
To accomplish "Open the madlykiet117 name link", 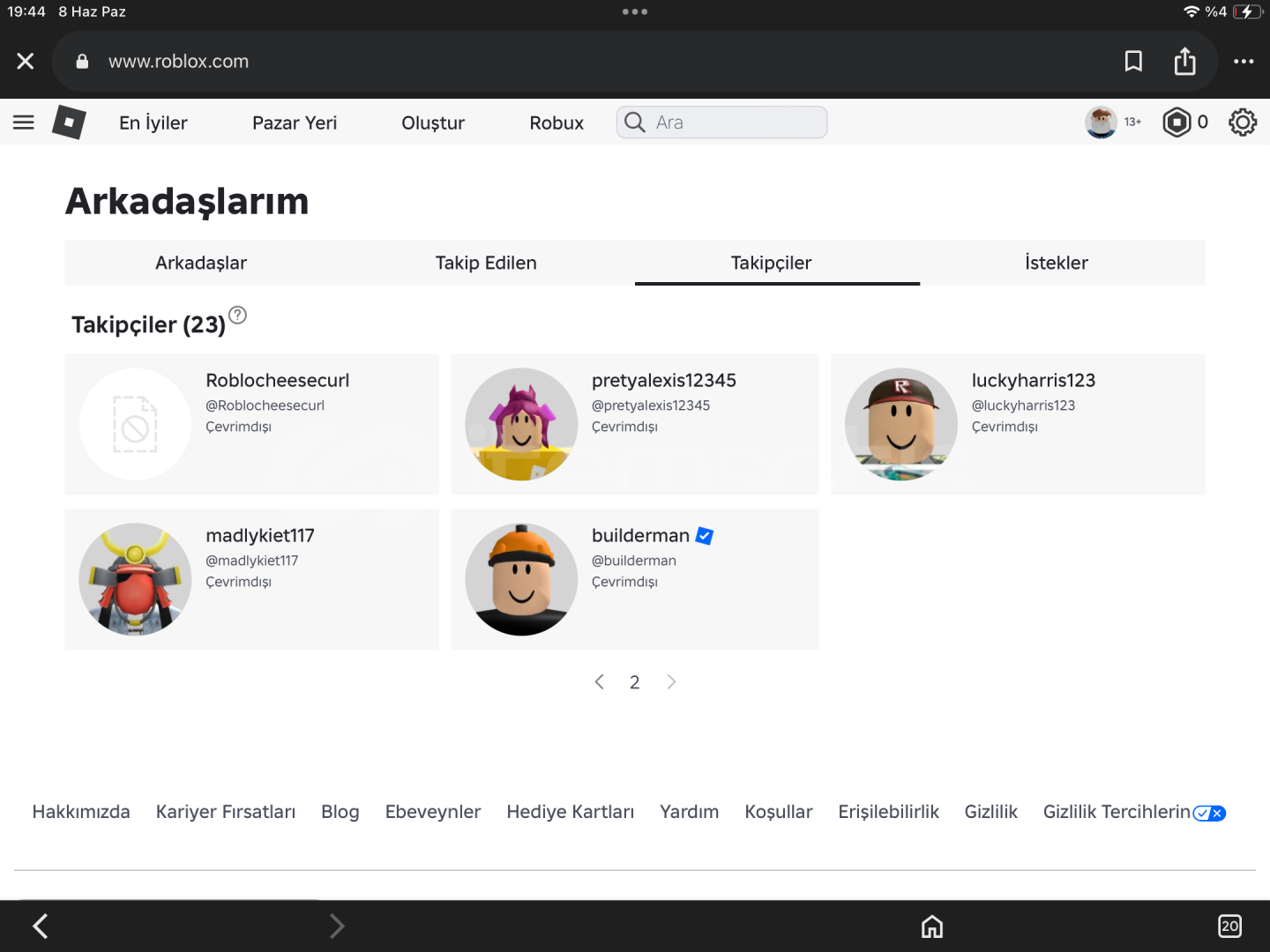I will coord(260,536).
